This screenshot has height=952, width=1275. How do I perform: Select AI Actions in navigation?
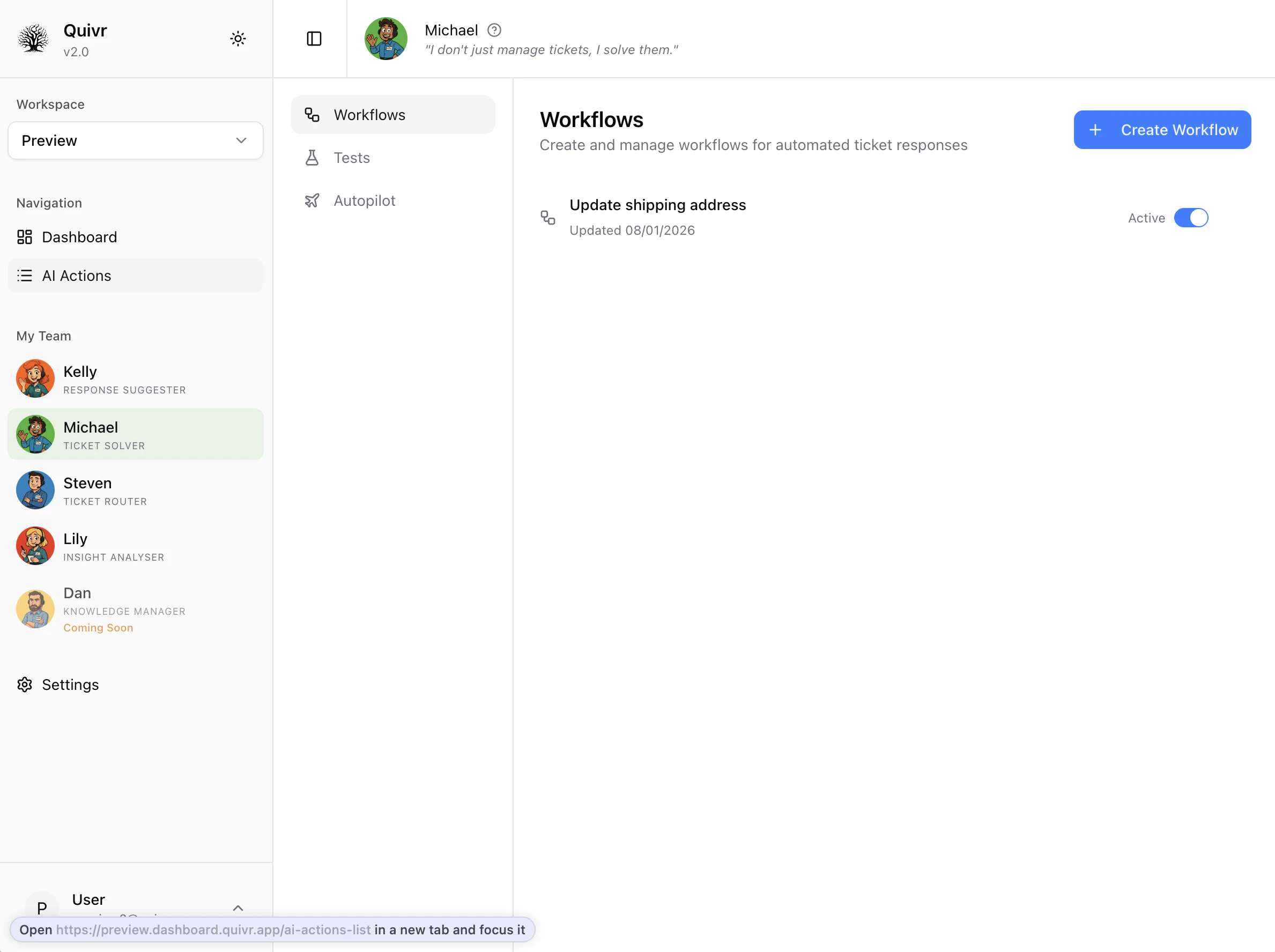pos(77,276)
